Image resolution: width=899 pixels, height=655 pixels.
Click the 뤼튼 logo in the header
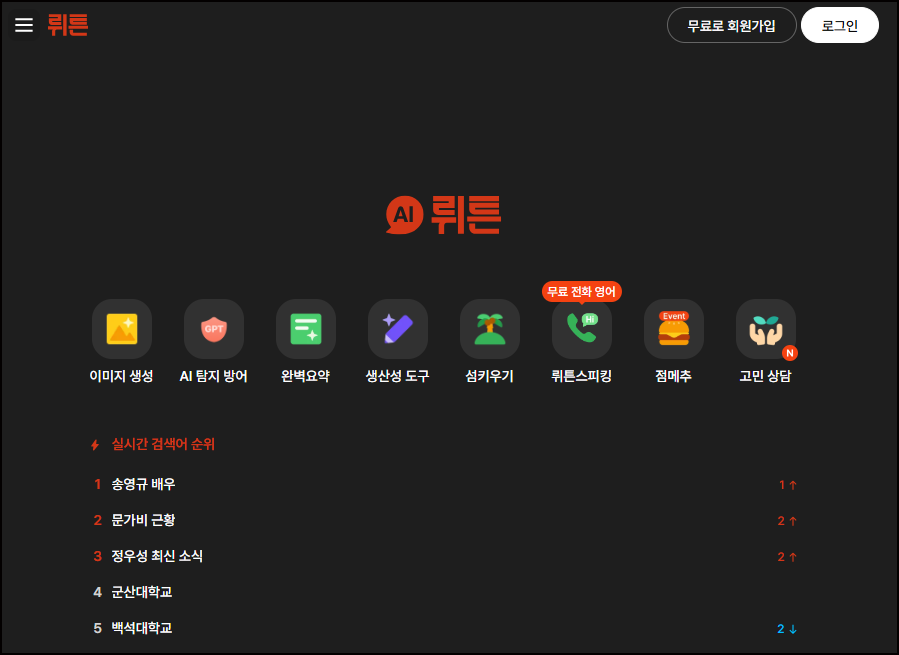pyautogui.click(x=67, y=24)
